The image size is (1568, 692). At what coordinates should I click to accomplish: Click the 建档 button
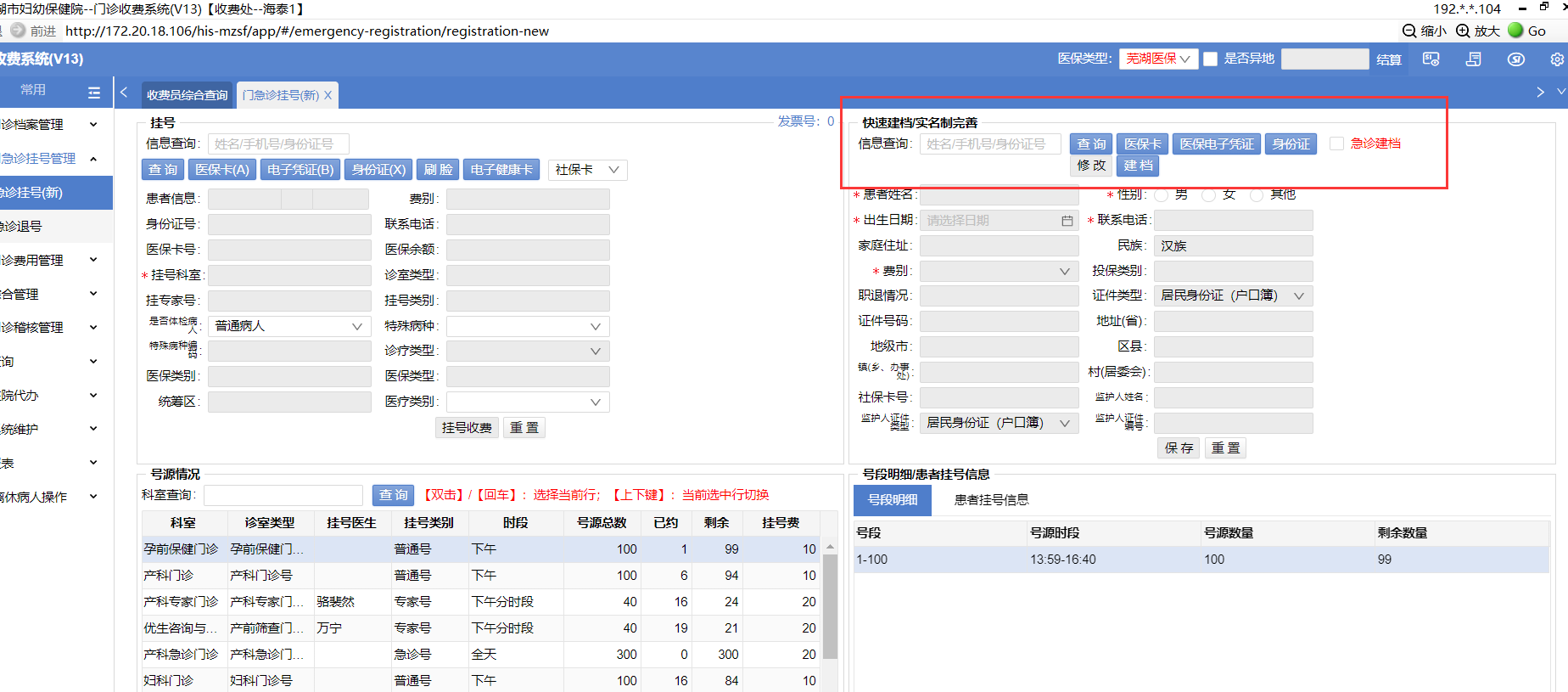(1139, 166)
